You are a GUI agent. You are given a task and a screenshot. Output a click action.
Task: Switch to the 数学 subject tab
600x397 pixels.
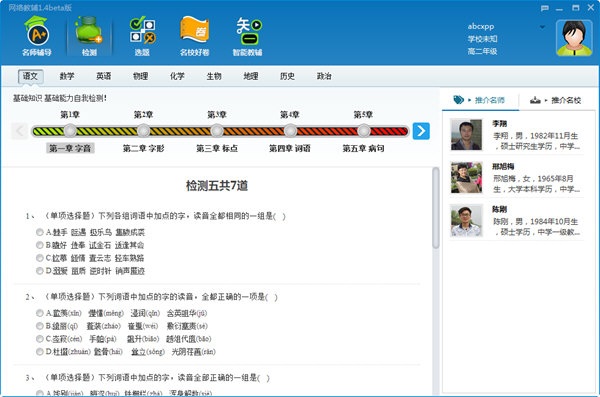67,76
